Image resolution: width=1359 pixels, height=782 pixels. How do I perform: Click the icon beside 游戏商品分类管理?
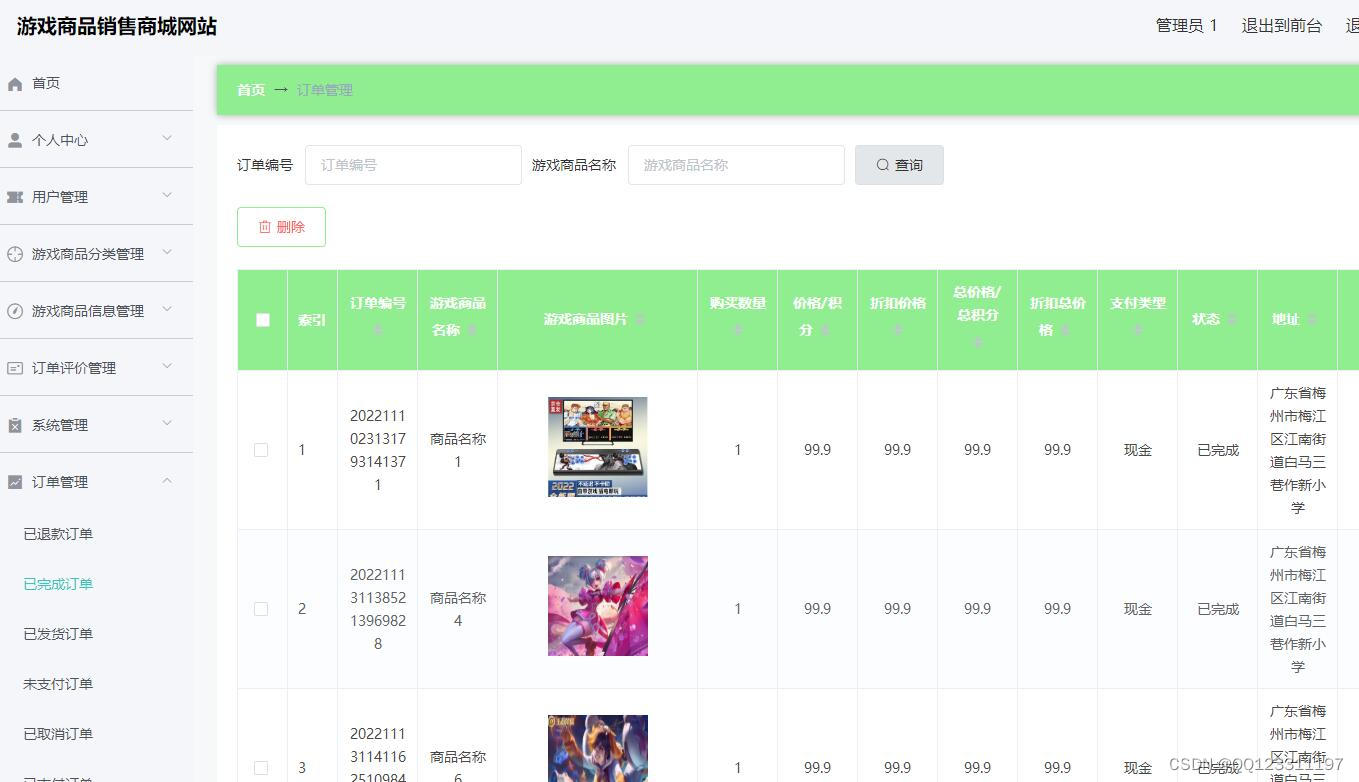coord(15,255)
